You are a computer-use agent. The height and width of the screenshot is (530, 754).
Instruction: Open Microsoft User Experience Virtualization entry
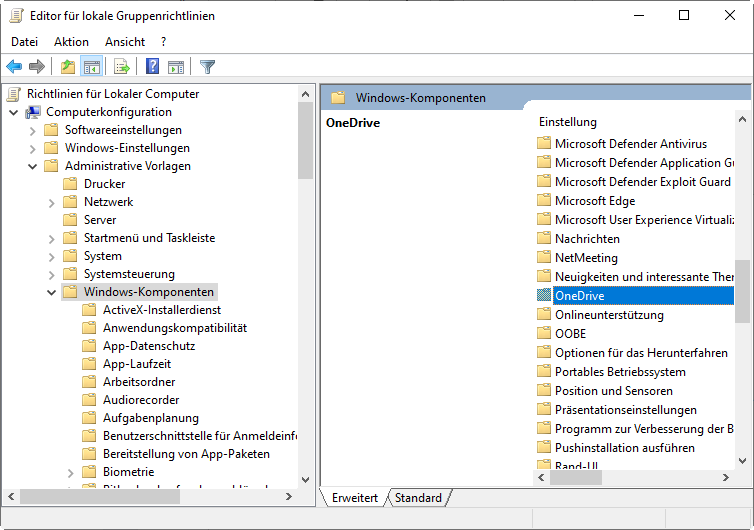tap(644, 220)
